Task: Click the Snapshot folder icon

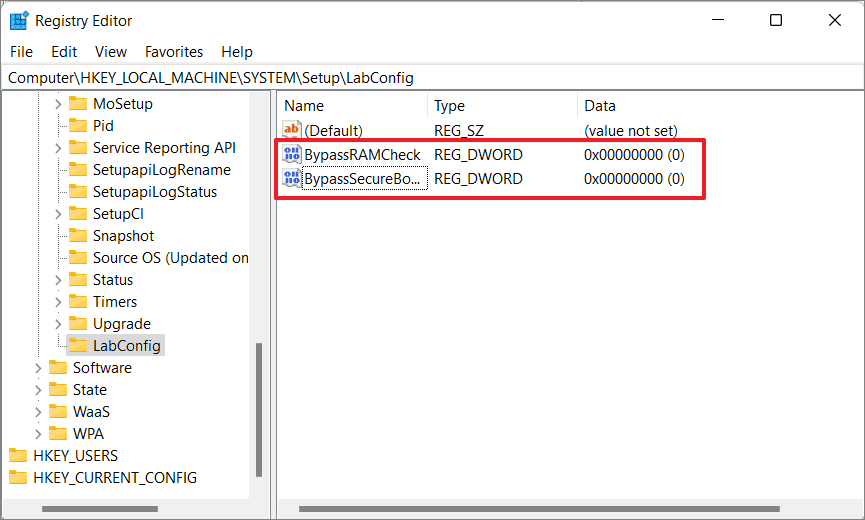Action: pos(78,236)
